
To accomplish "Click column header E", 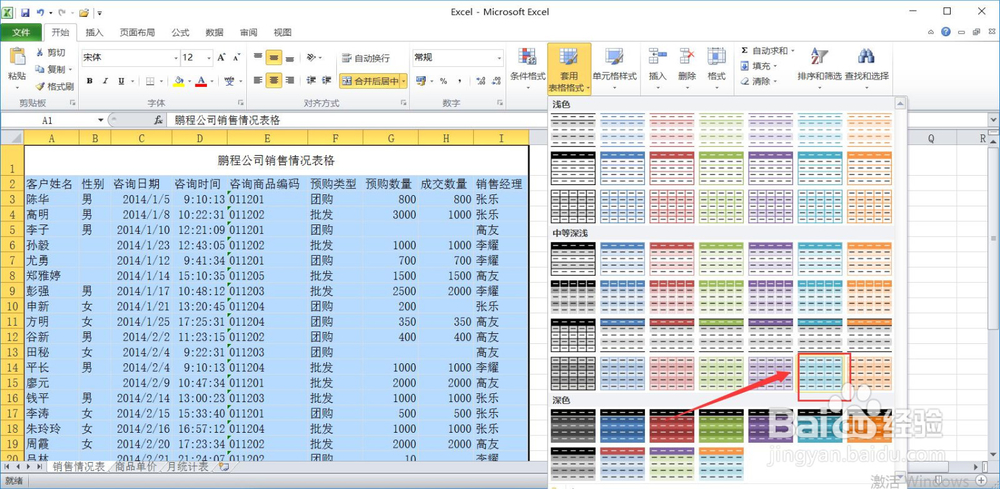I will click(267, 138).
